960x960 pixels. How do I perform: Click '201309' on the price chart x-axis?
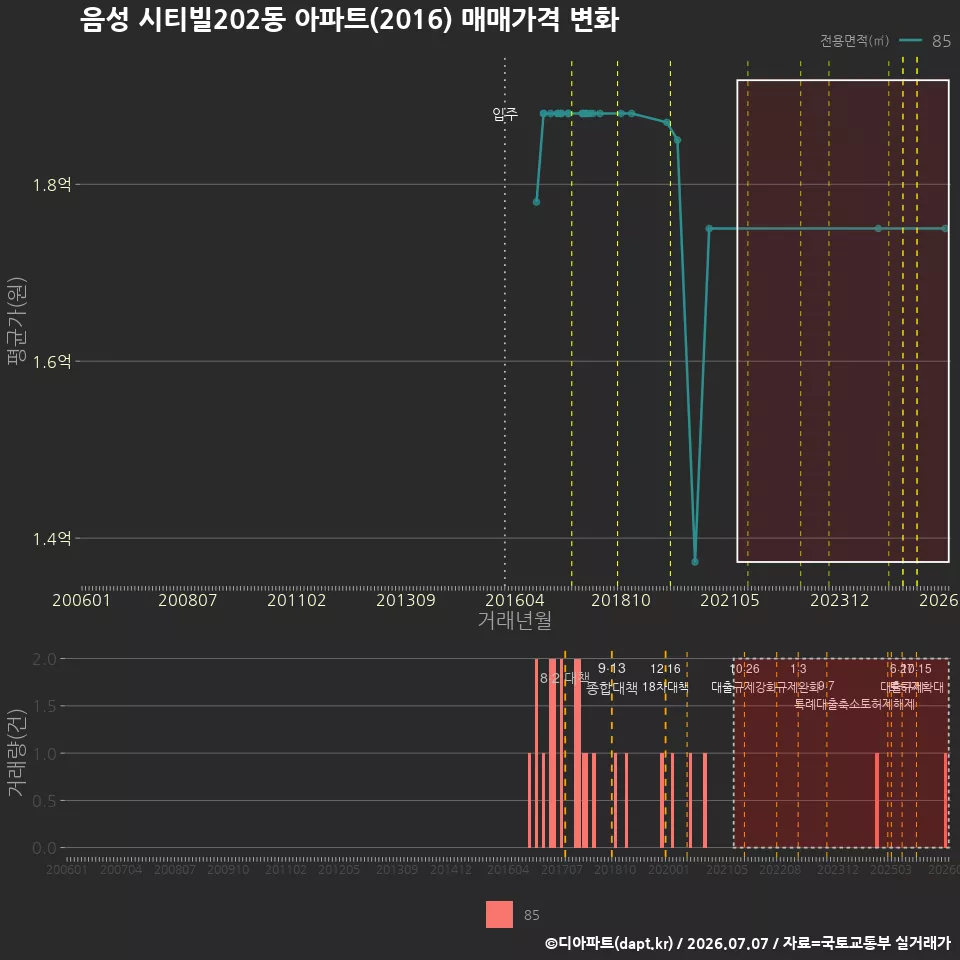pyautogui.click(x=405, y=600)
